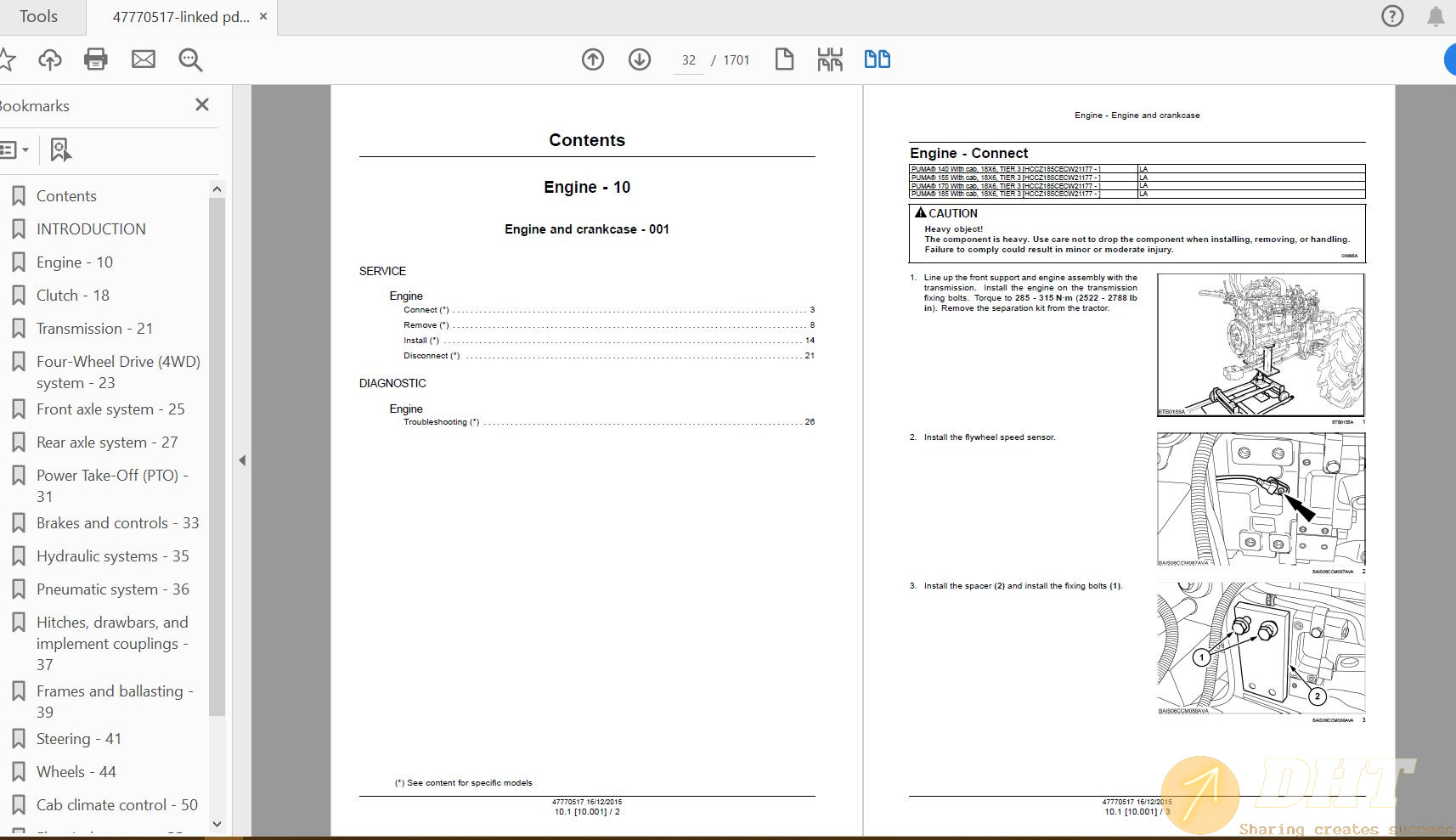Click the print icon in toolbar

pos(96,59)
